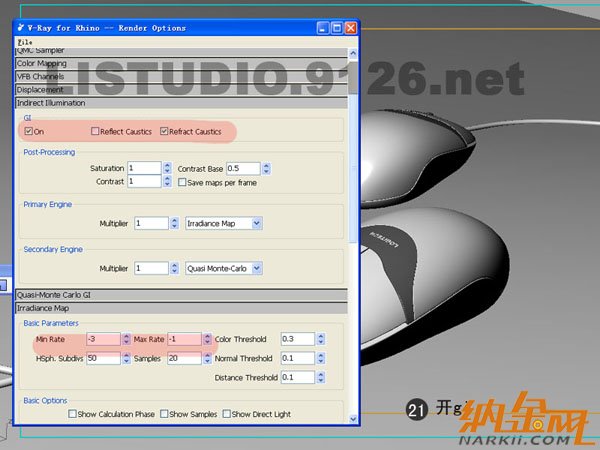Maximize the Render Options window
Image resolution: width=600 pixels, height=450 pixels.
click(337, 28)
